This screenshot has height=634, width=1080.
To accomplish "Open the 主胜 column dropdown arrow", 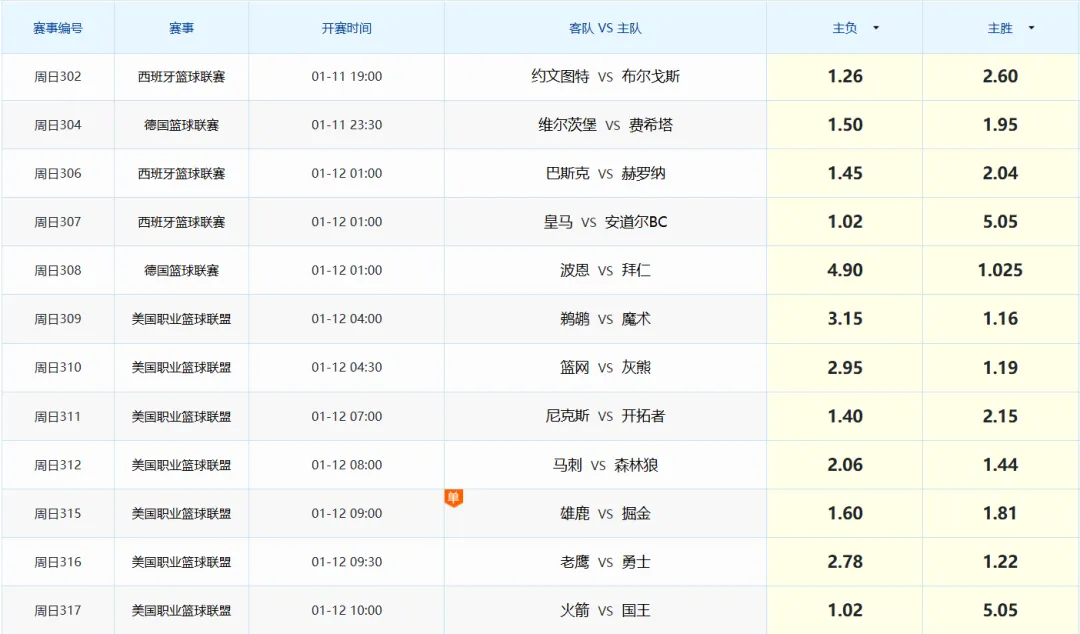I will [x=1031, y=28].
